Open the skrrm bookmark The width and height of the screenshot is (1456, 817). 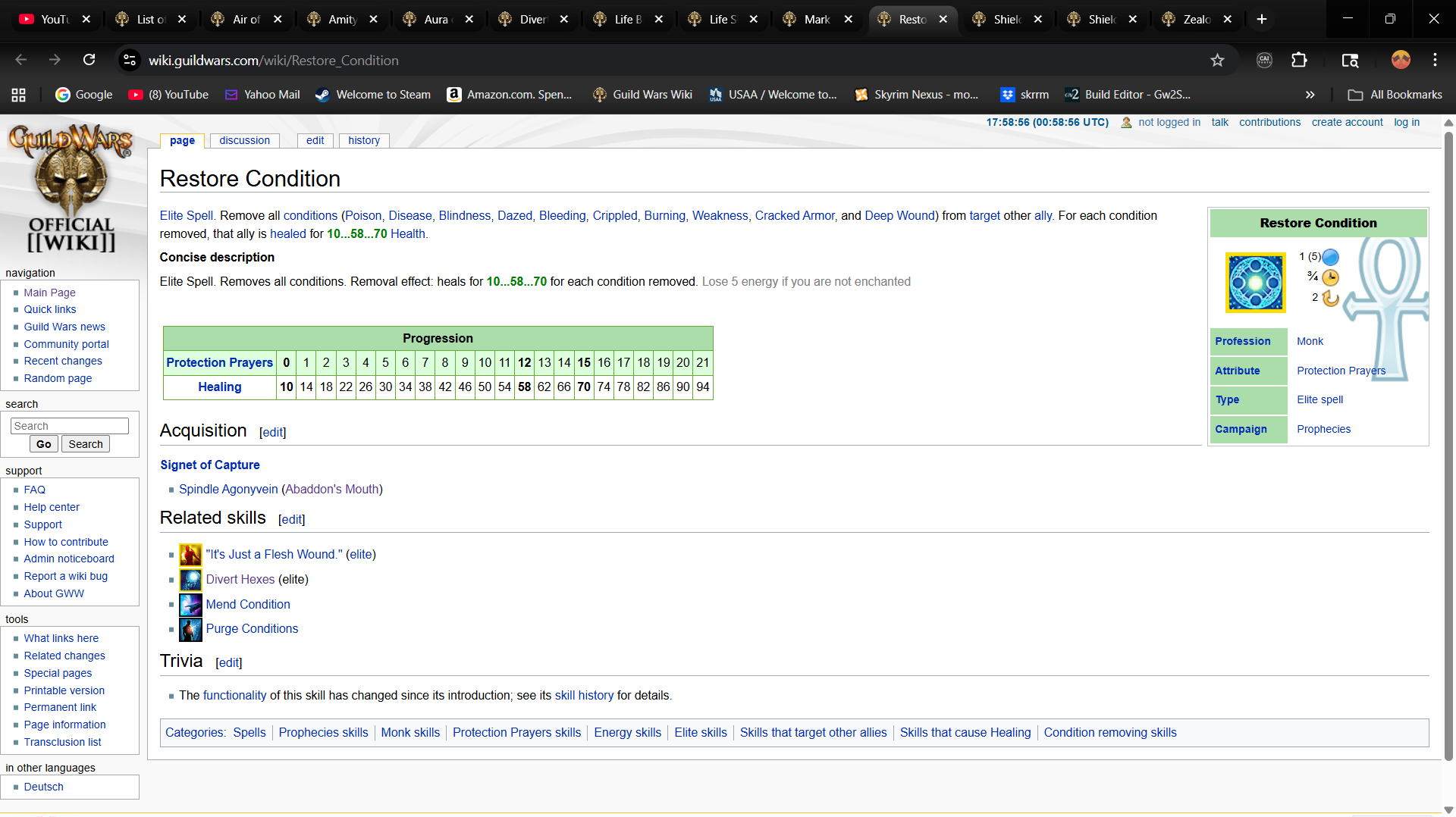coord(1025,95)
